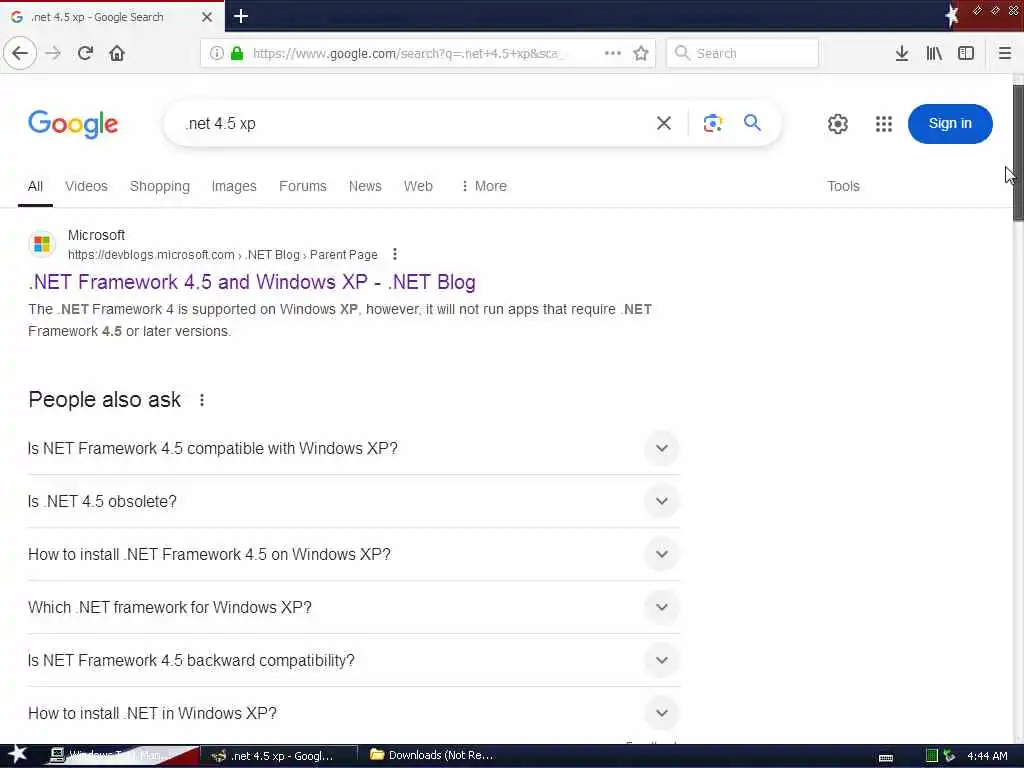
Task: Switch to the Shopping tab
Action: tap(160, 186)
